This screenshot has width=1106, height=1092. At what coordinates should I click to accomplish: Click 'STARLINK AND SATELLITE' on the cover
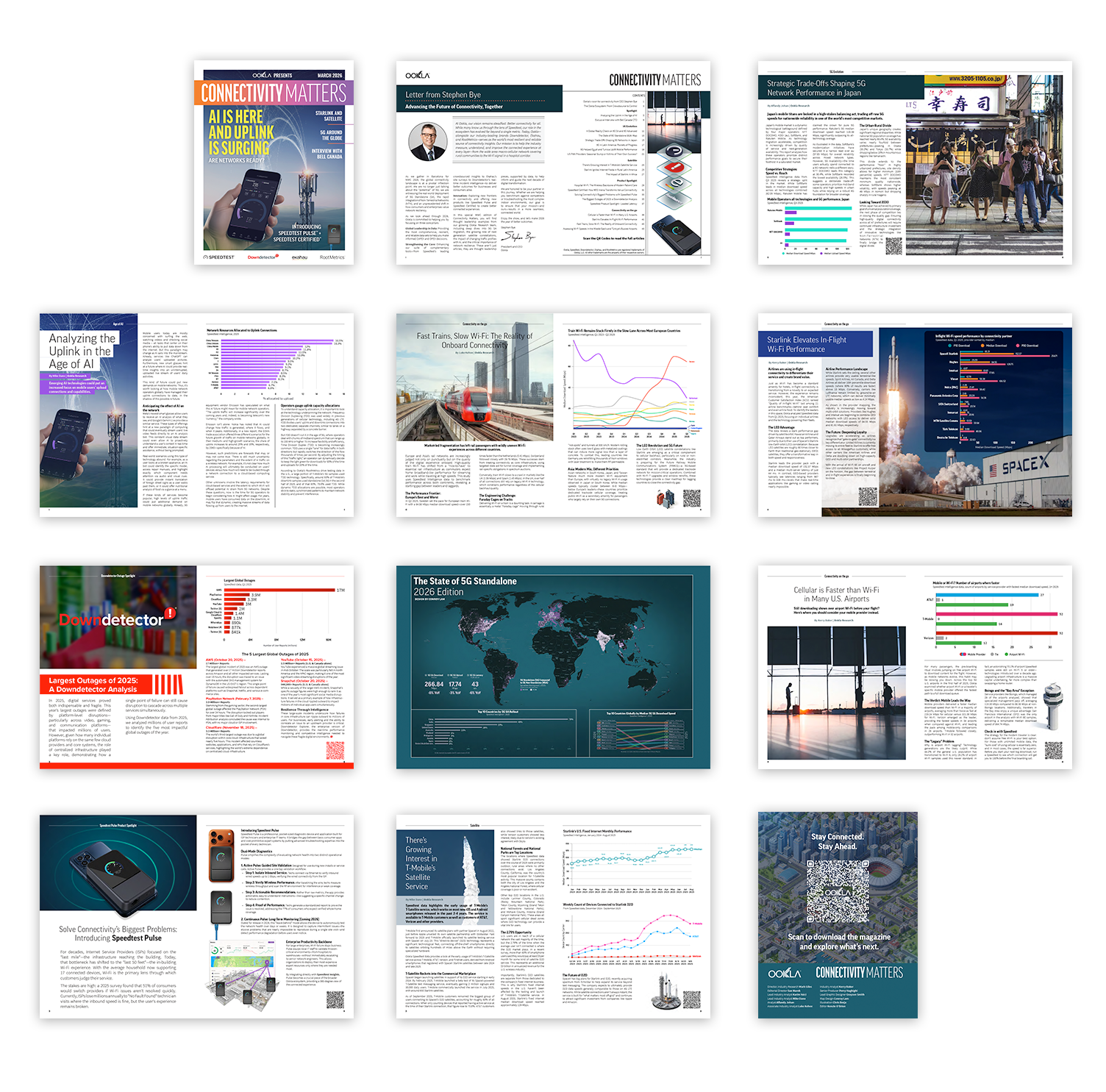coord(329,116)
